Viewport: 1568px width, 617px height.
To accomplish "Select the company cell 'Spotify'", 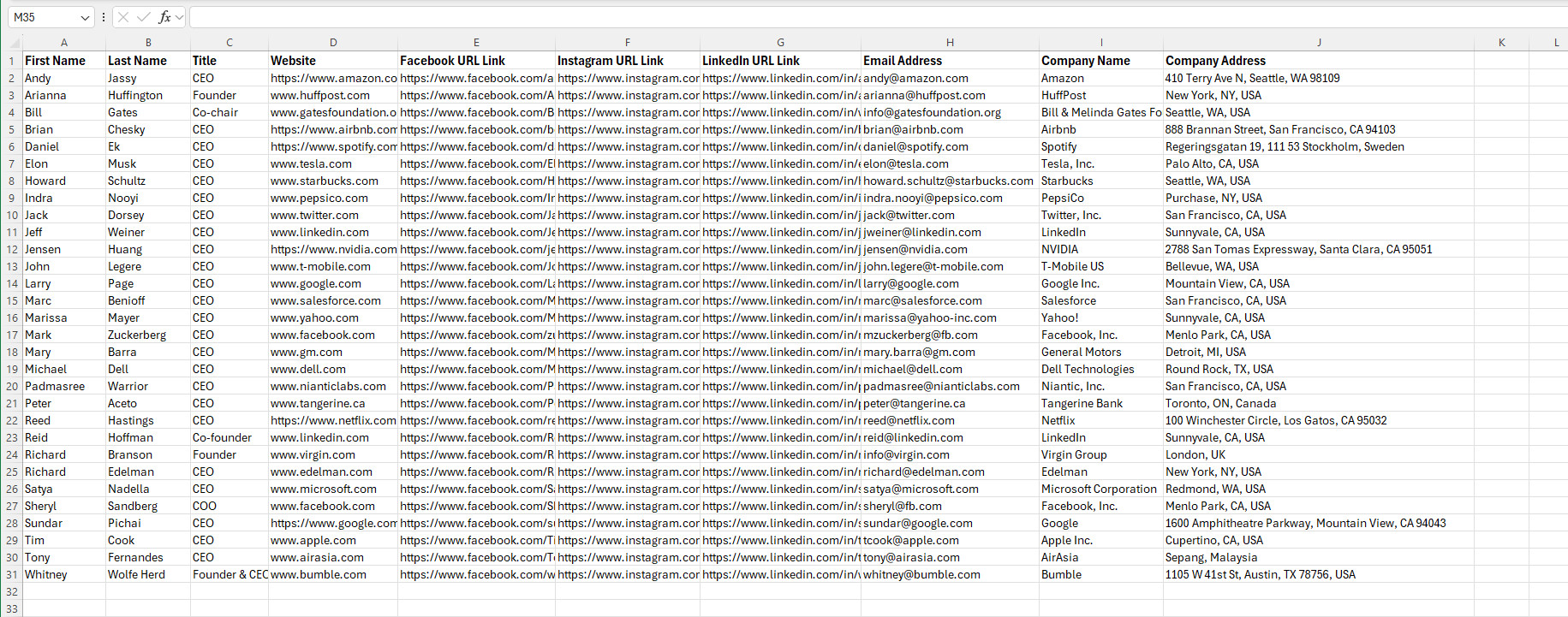I will coord(1101,146).
